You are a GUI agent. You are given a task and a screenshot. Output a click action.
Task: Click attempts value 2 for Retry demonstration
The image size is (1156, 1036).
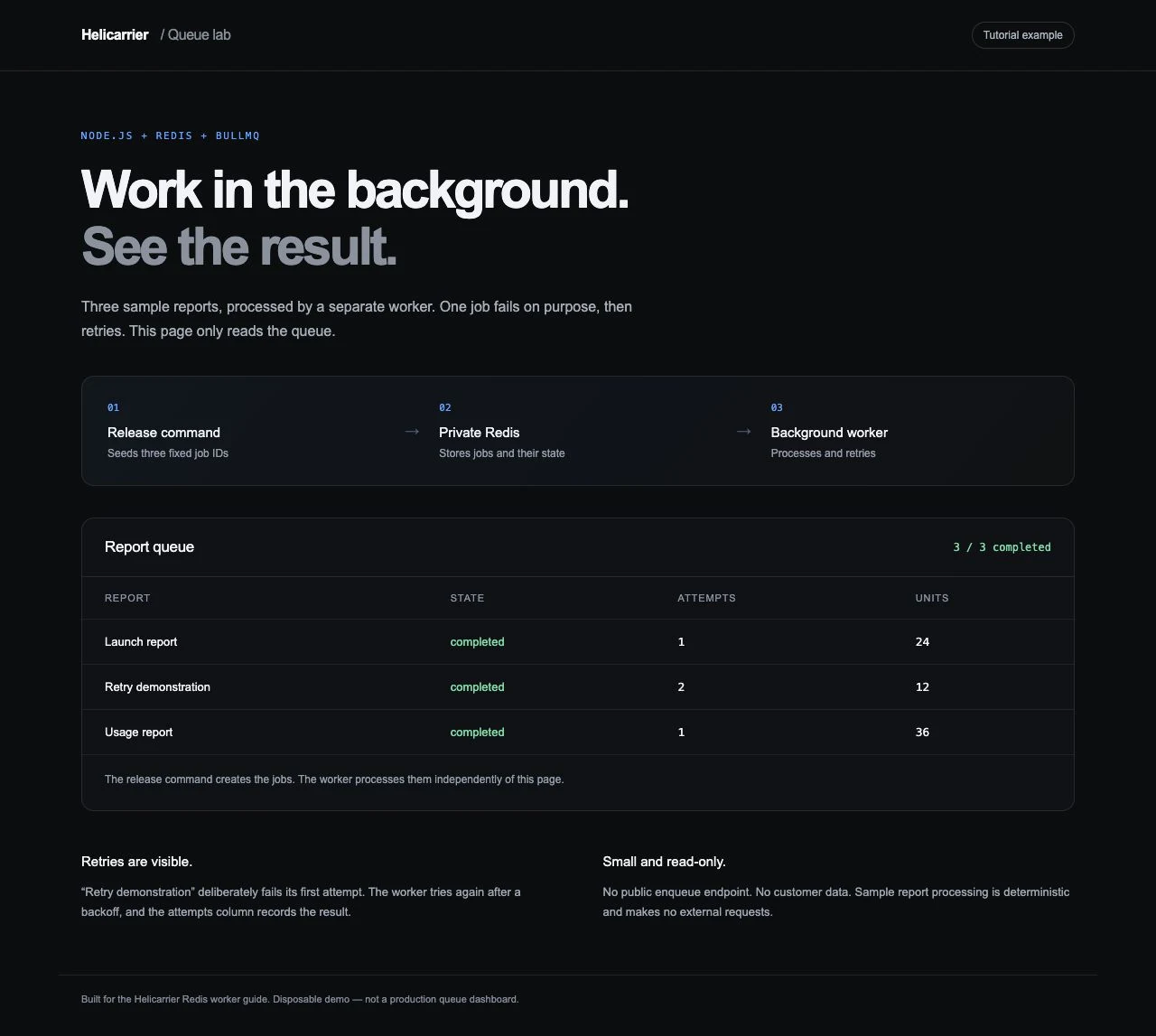[681, 687]
